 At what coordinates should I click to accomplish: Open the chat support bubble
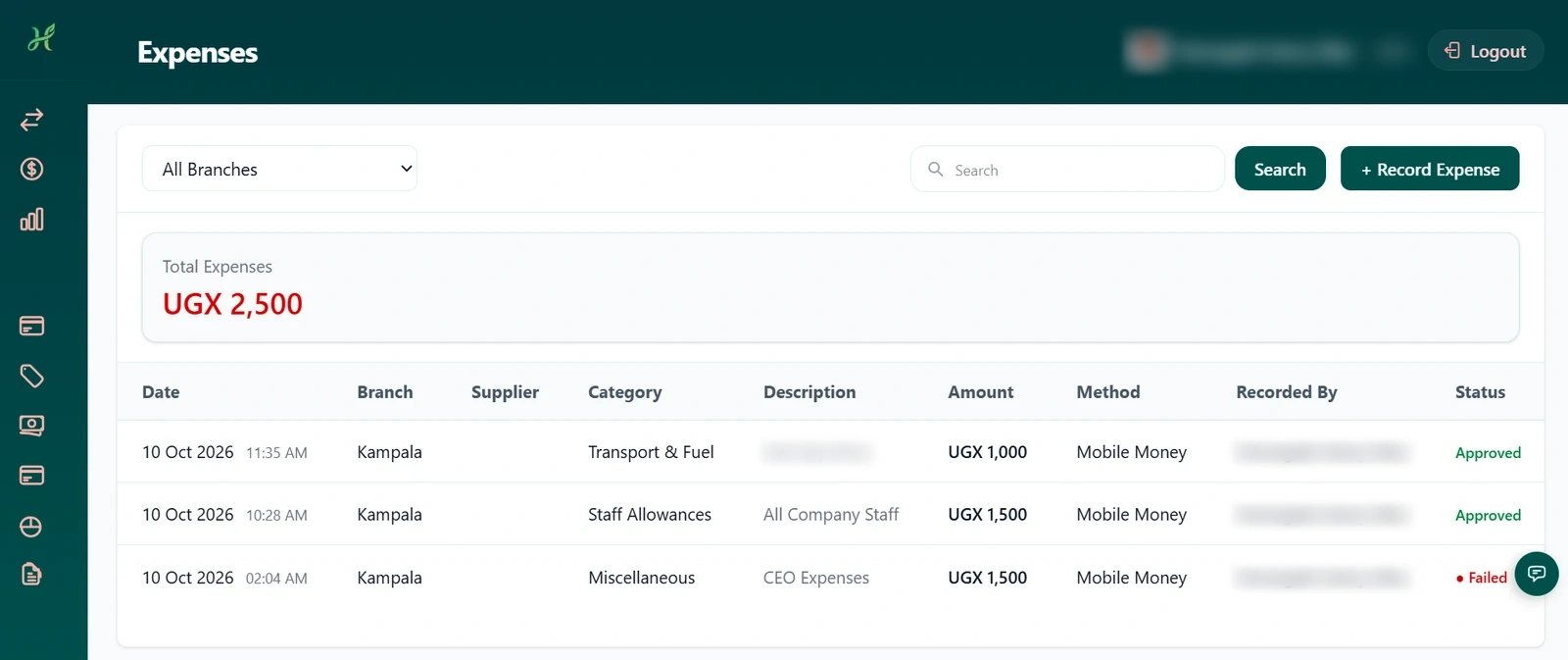pyautogui.click(x=1537, y=574)
